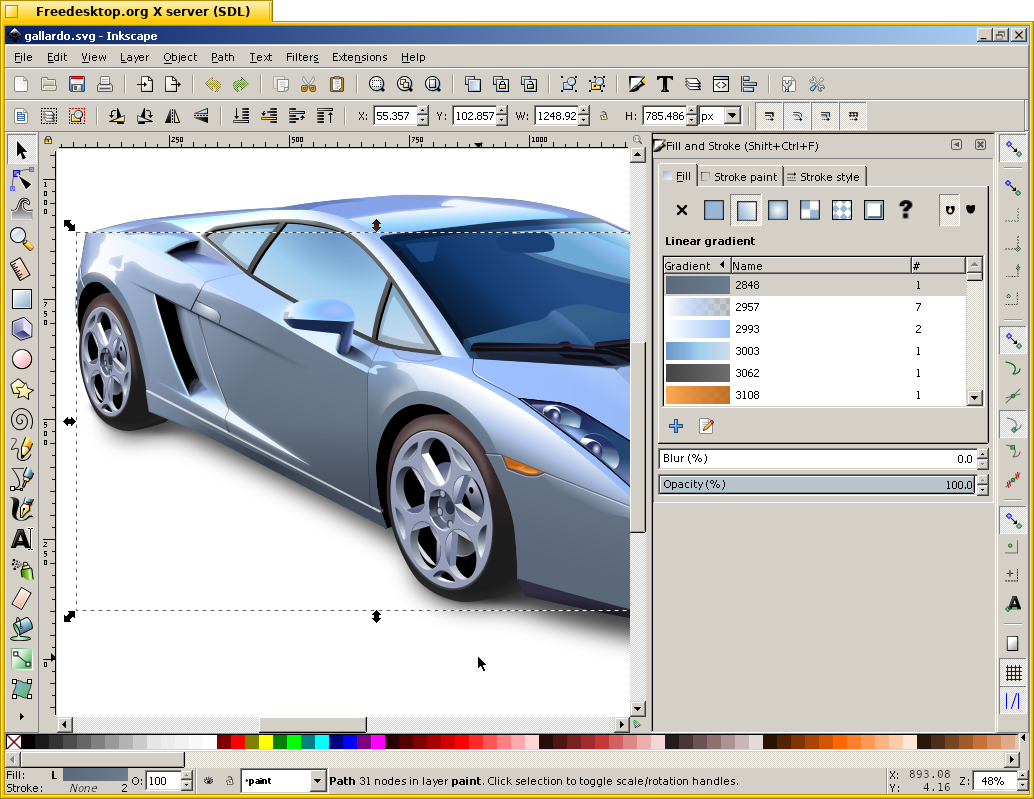
Task: Click the H height input field
Action: (x=663, y=117)
